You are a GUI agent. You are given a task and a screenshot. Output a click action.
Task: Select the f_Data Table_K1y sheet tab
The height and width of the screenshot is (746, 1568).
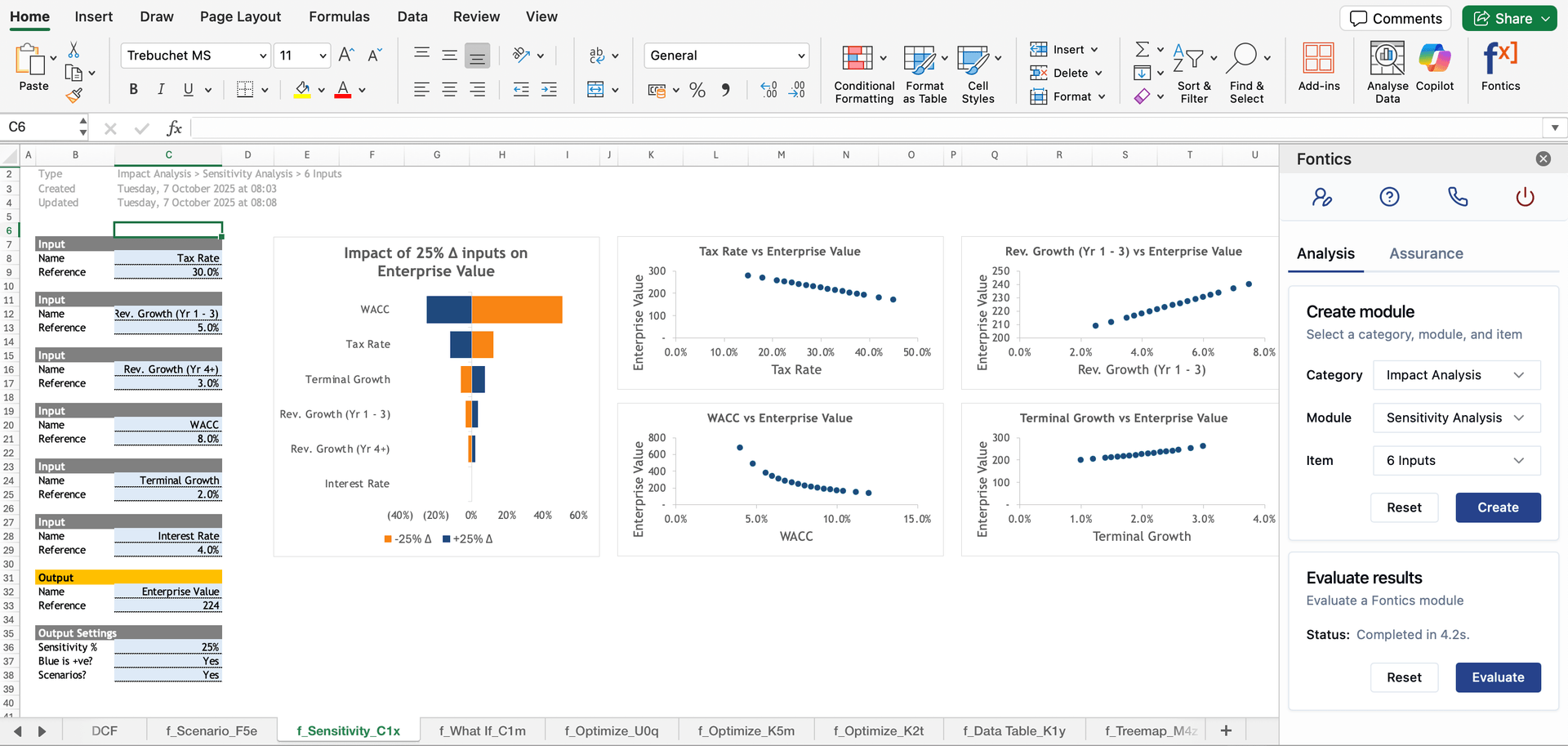(x=1014, y=730)
